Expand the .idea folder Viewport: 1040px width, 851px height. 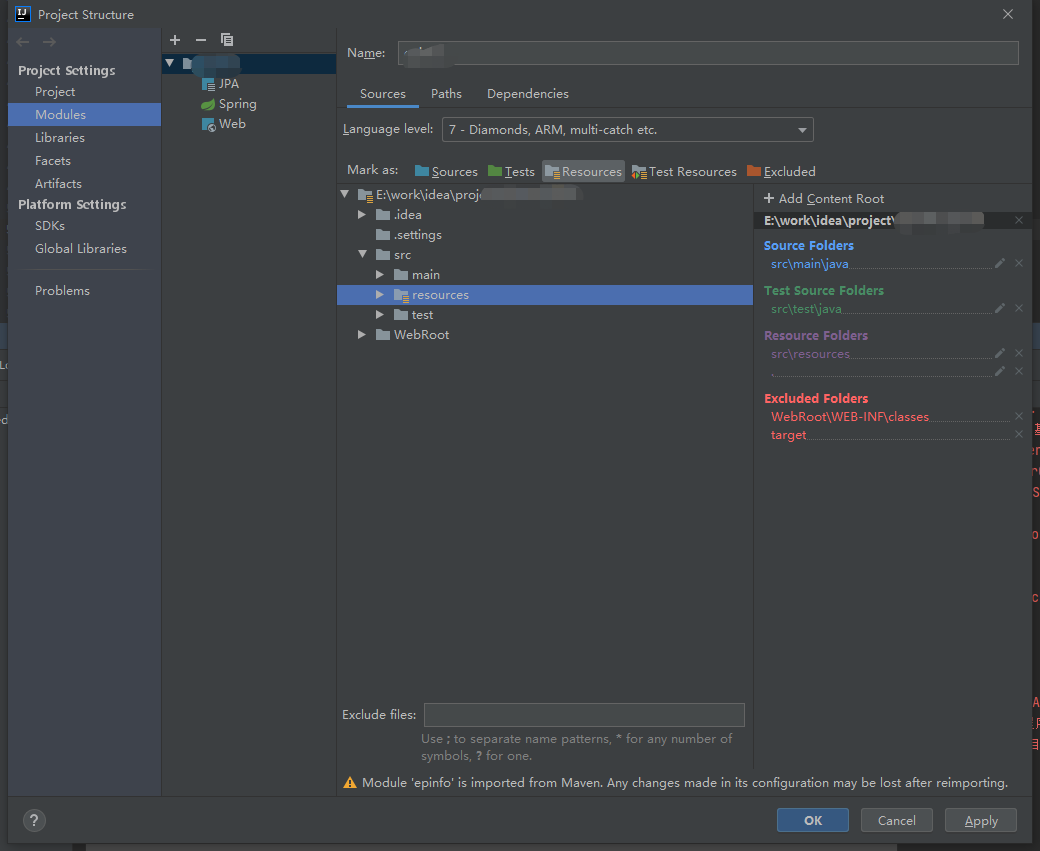click(x=362, y=215)
